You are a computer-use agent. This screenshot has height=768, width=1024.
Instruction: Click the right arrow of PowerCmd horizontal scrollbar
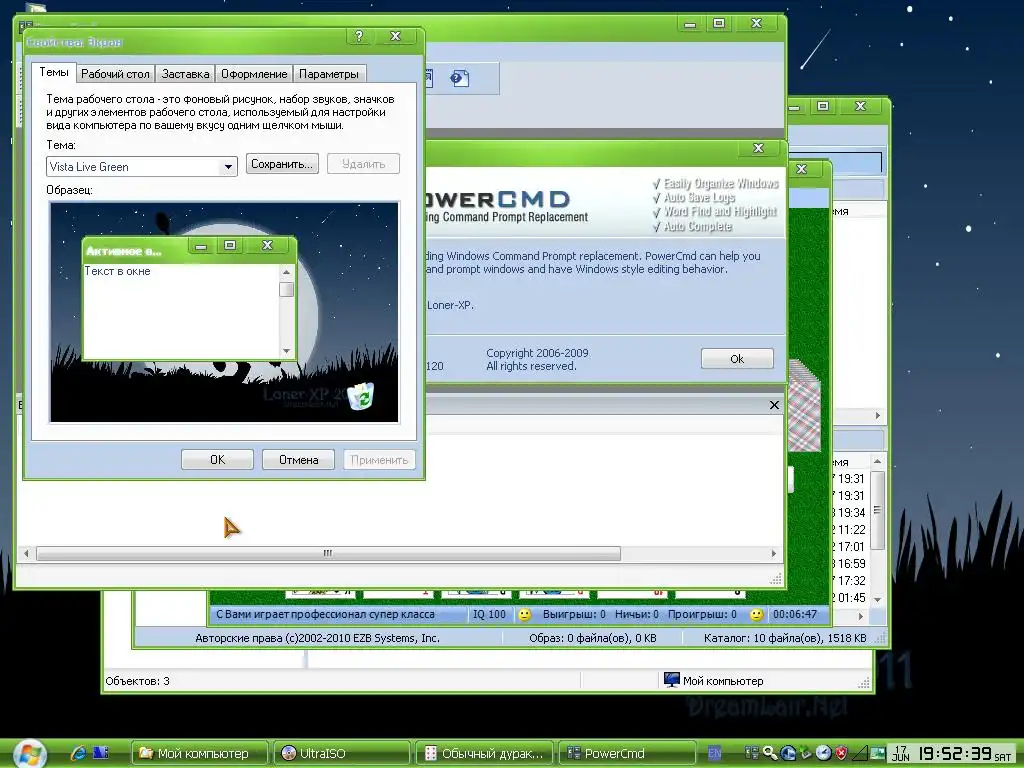click(774, 553)
